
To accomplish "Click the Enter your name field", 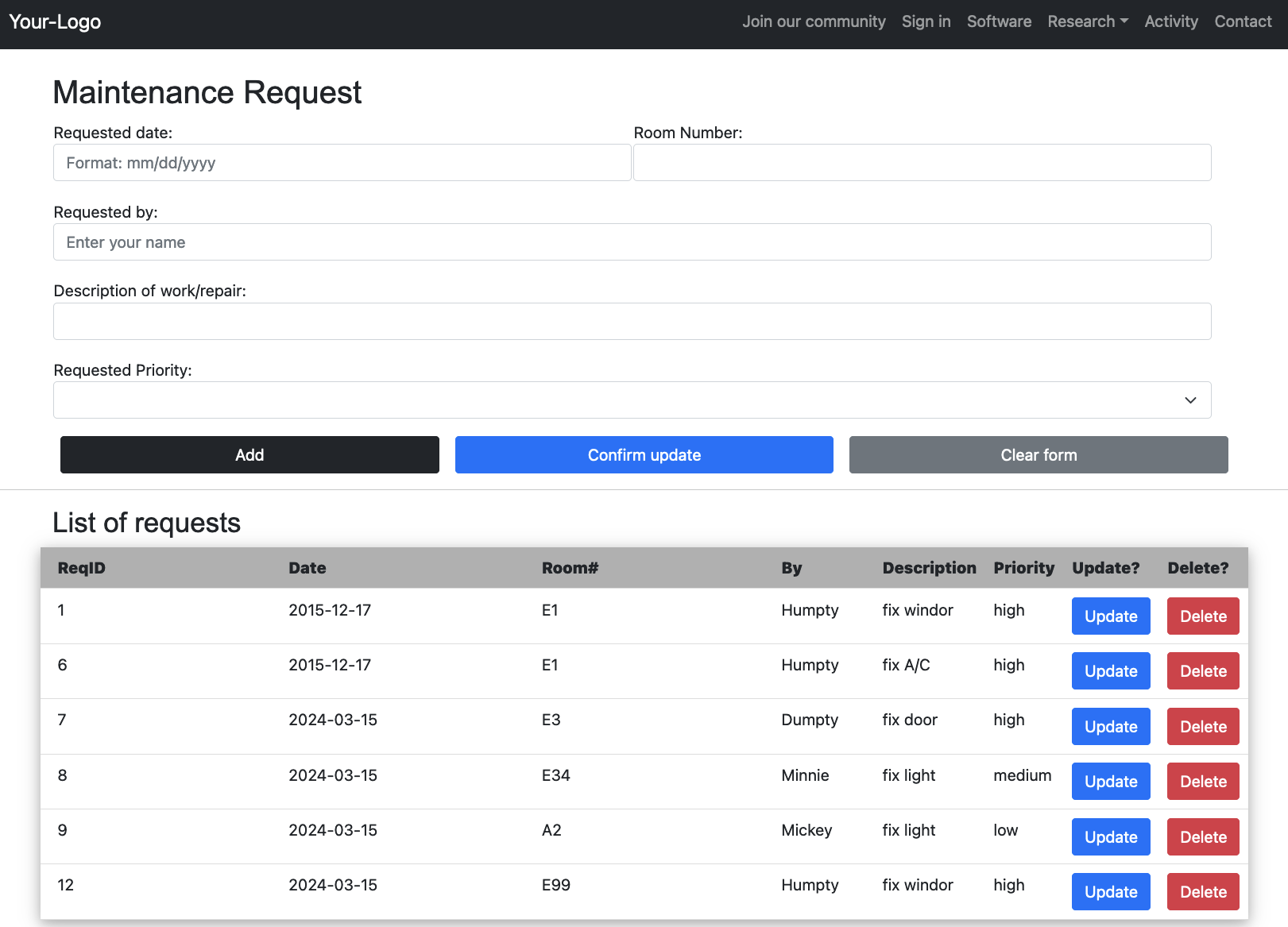I will 632,241.
